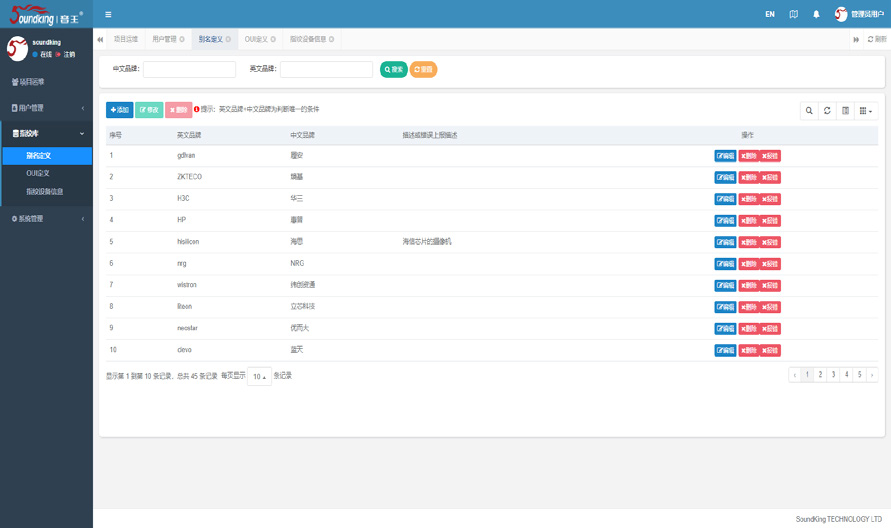This screenshot has width=891, height=528.
Task: Refresh the table with the circular arrows icon
Action: [x=827, y=111]
